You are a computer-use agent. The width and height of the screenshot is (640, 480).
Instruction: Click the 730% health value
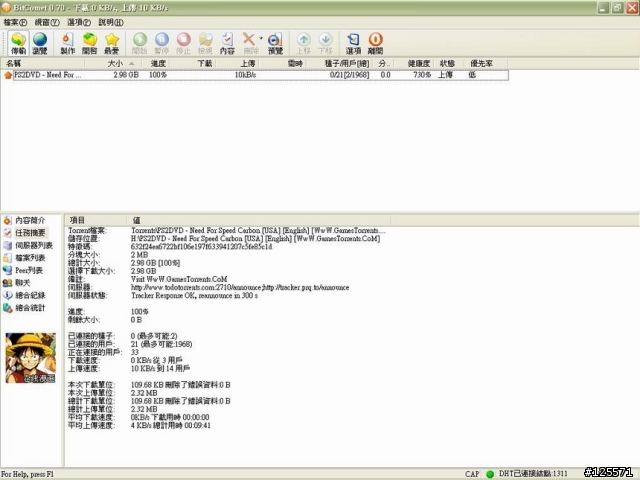[x=422, y=75]
